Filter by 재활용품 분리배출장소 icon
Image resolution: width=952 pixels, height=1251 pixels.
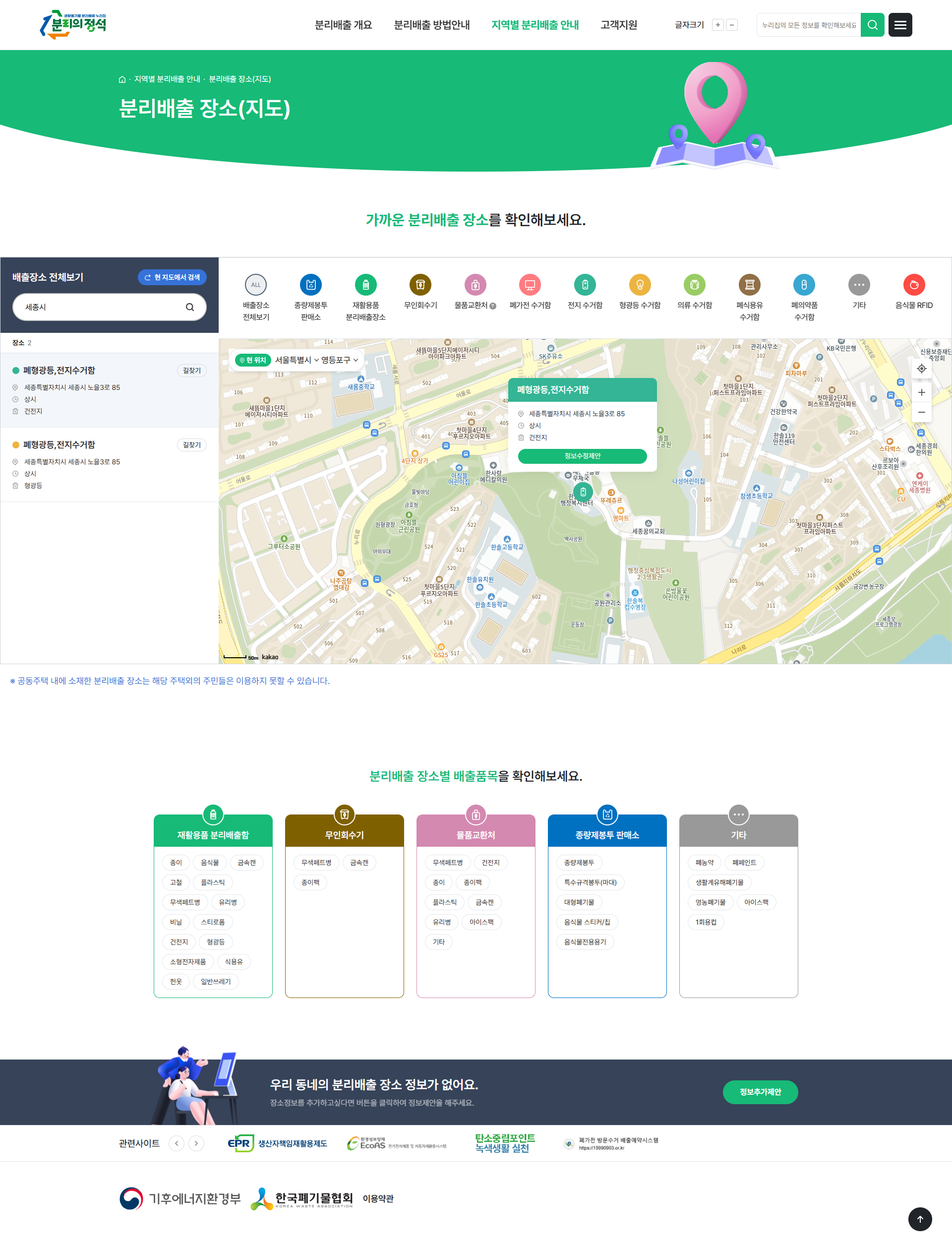tap(365, 285)
